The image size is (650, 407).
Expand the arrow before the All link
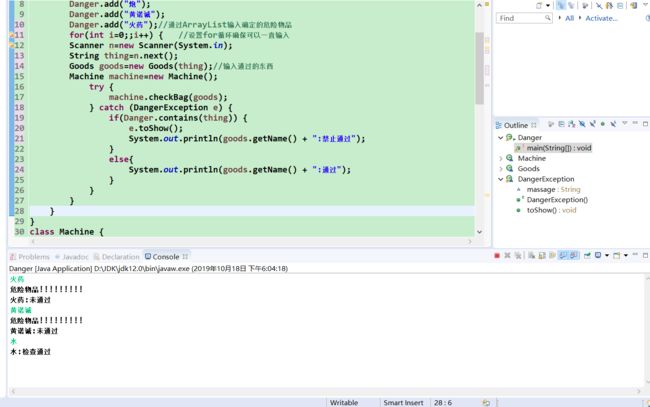(560, 18)
